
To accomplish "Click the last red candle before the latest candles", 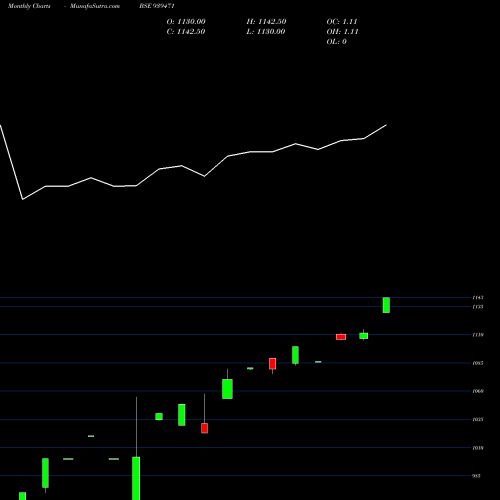I will click(341, 337).
